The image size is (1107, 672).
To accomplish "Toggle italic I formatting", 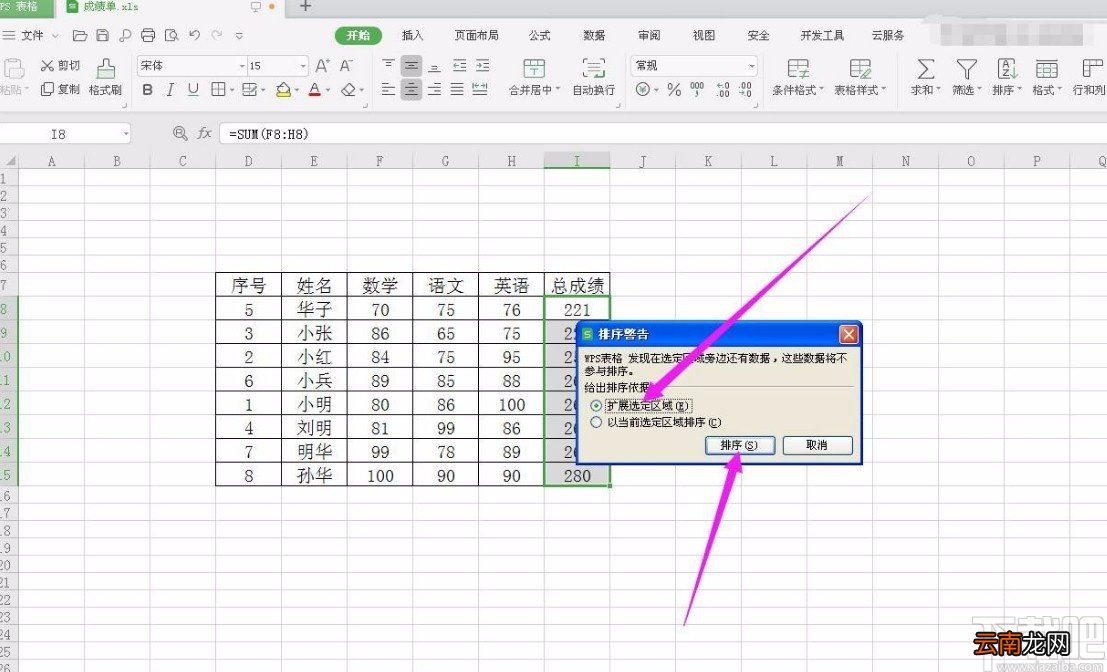I will click(170, 90).
